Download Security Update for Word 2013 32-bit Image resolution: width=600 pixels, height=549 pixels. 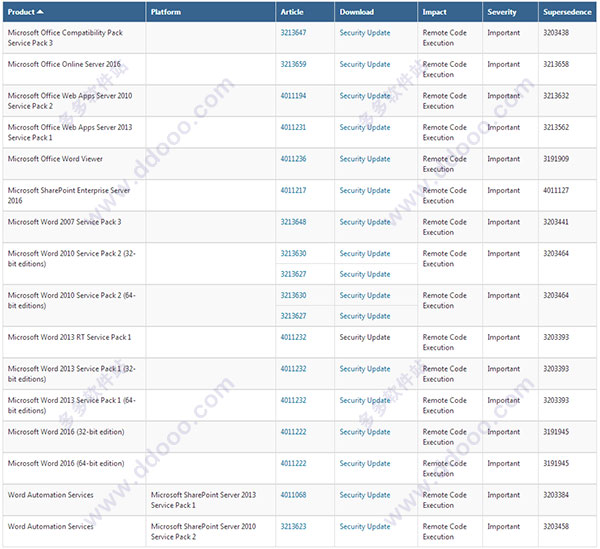point(365,369)
